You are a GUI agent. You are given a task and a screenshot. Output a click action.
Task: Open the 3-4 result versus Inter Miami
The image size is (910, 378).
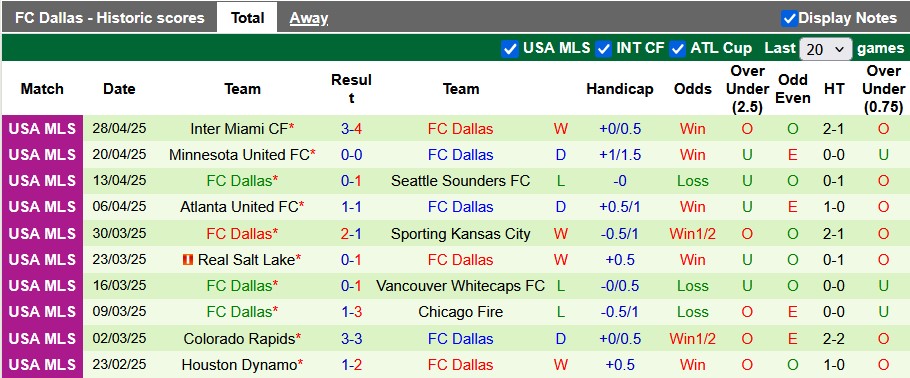[x=351, y=129]
